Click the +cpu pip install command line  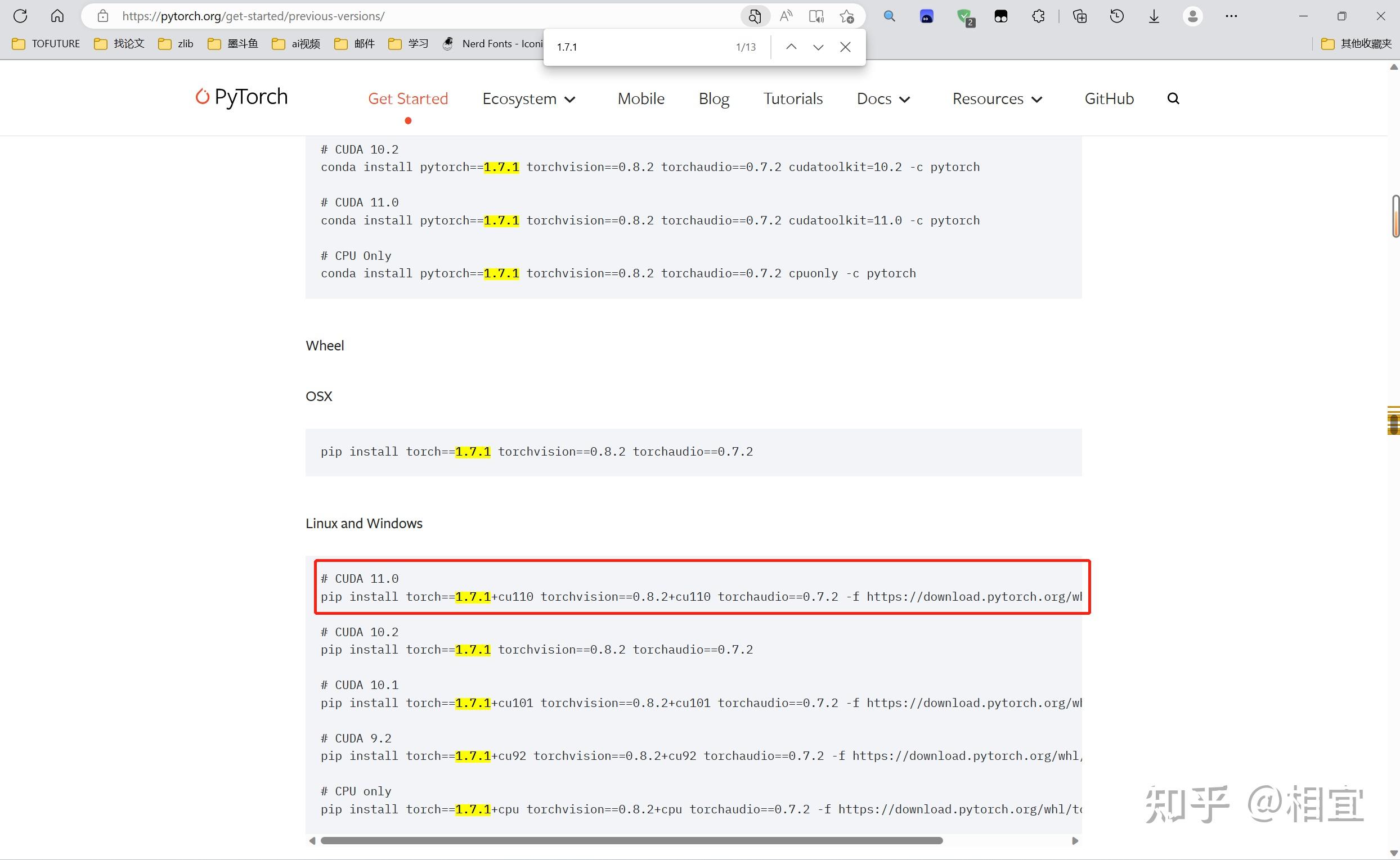701,809
